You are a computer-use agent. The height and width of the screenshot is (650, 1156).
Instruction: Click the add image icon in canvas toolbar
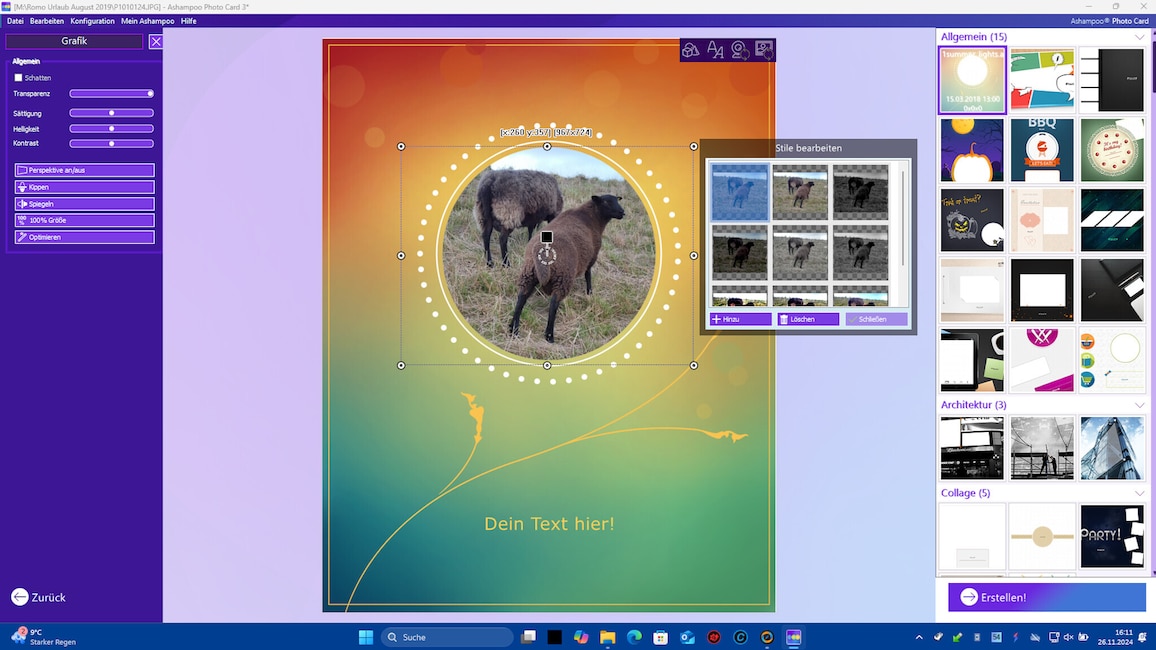(764, 50)
